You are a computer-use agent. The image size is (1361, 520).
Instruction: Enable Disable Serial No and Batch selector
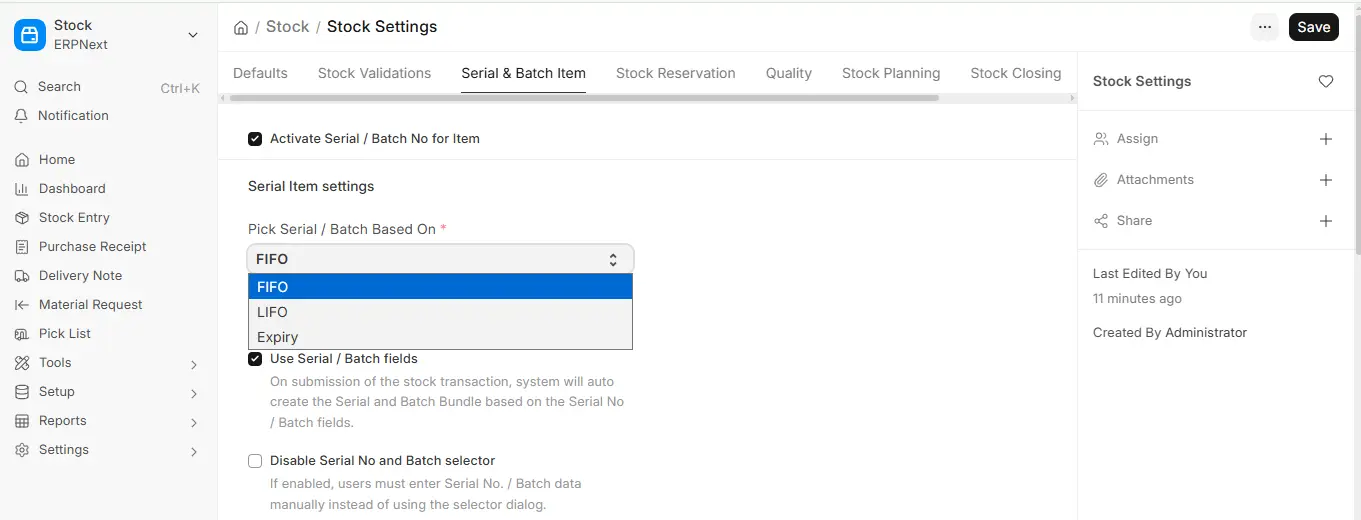point(255,461)
